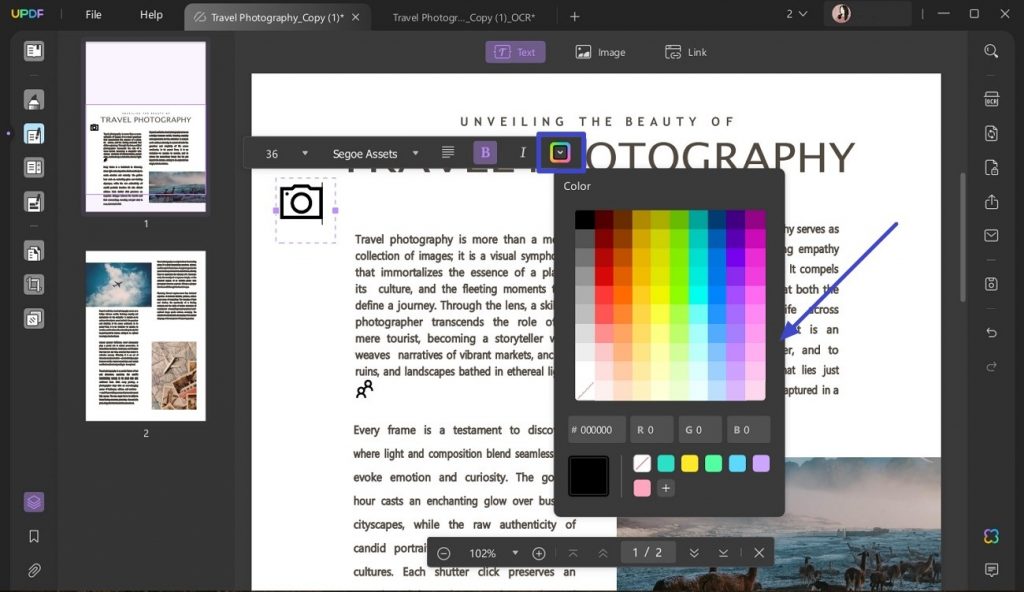Viewport: 1024px width, 592px height.
Task: Open the Segoe Assets font dropdown
Action: 375,153
